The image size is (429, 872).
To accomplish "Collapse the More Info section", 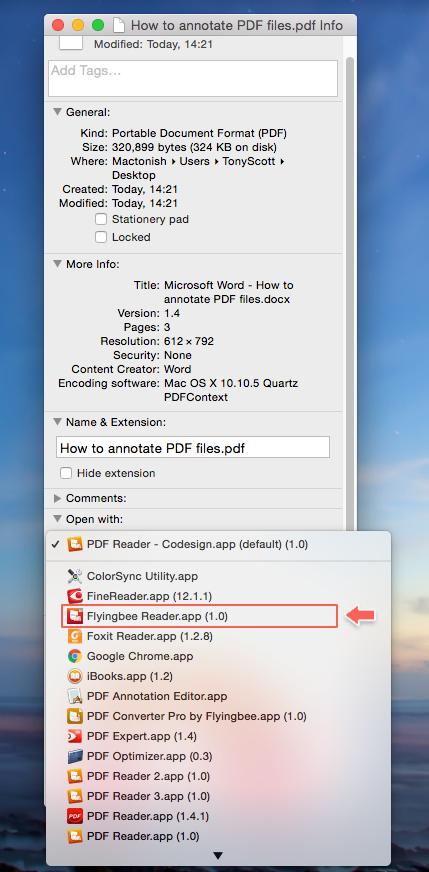I will point(57,264).
